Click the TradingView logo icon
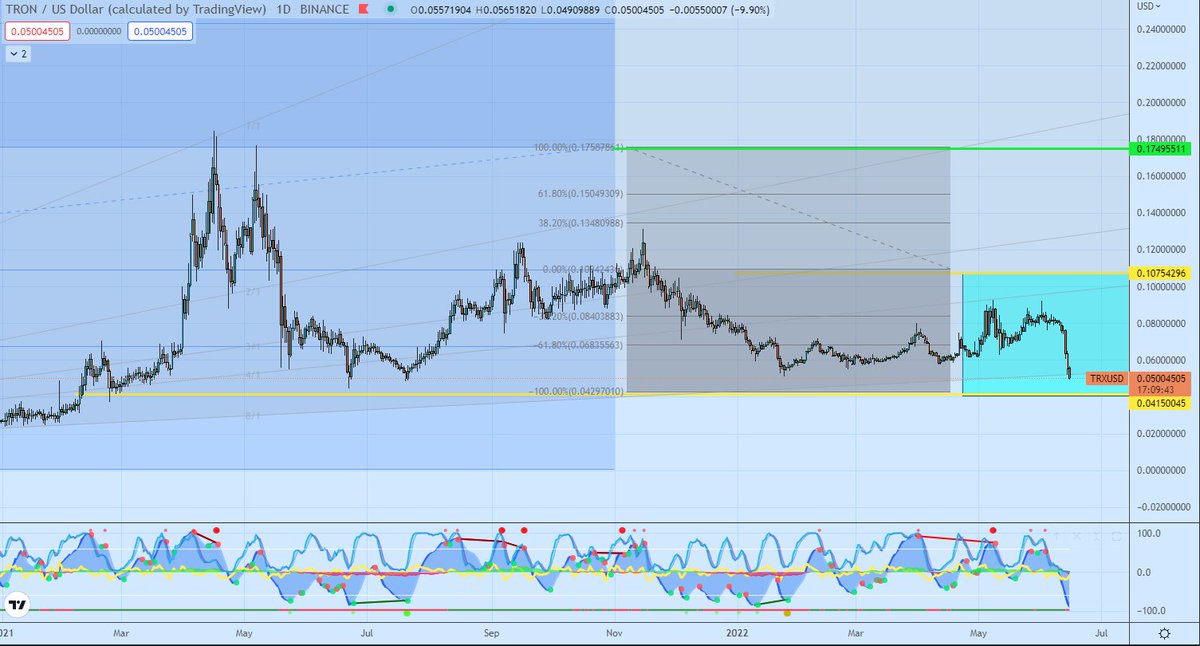The width and height of the screenshot is (1200, 646). (16, 604)
